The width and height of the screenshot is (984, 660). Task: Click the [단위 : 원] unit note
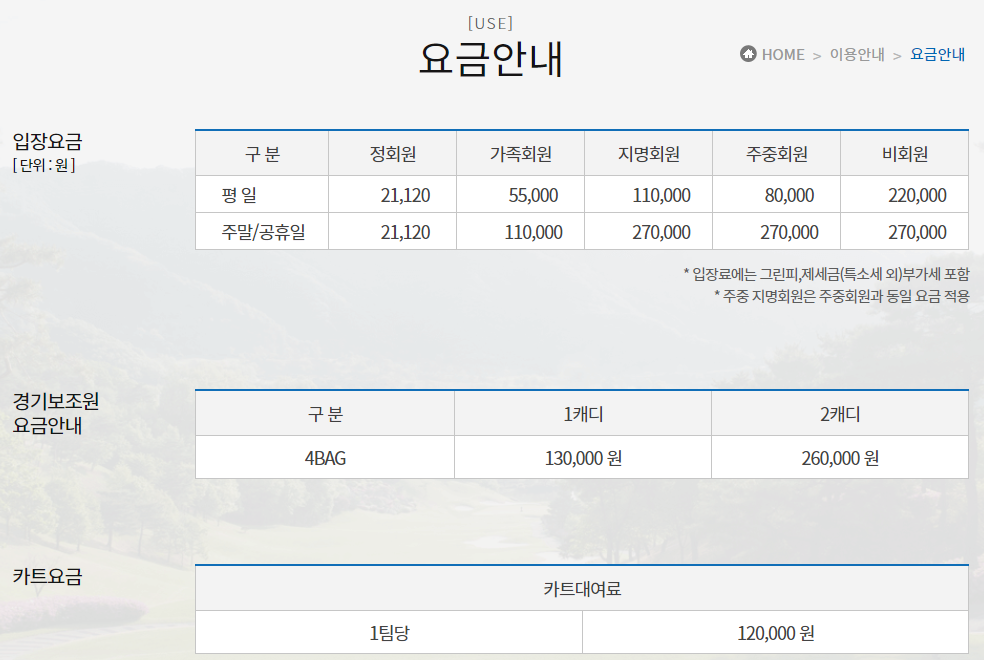click(44, 165)
